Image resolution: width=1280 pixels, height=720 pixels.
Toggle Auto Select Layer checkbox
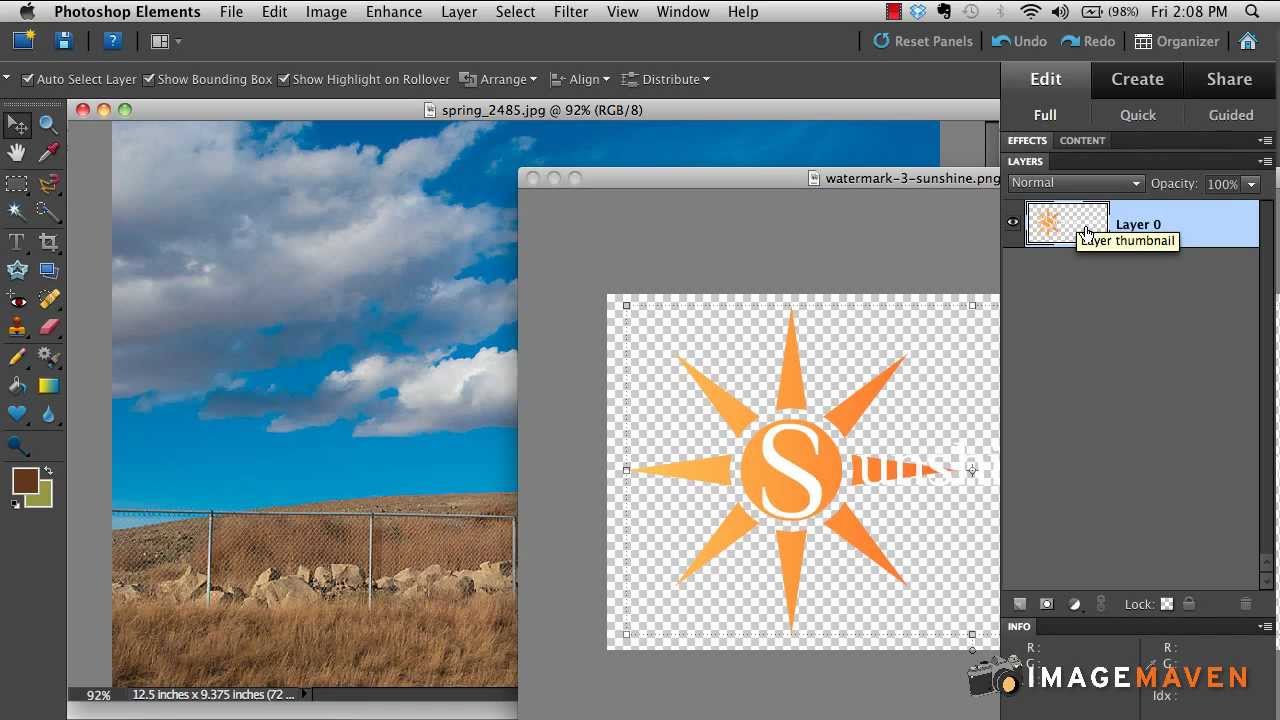pos(28,79)
